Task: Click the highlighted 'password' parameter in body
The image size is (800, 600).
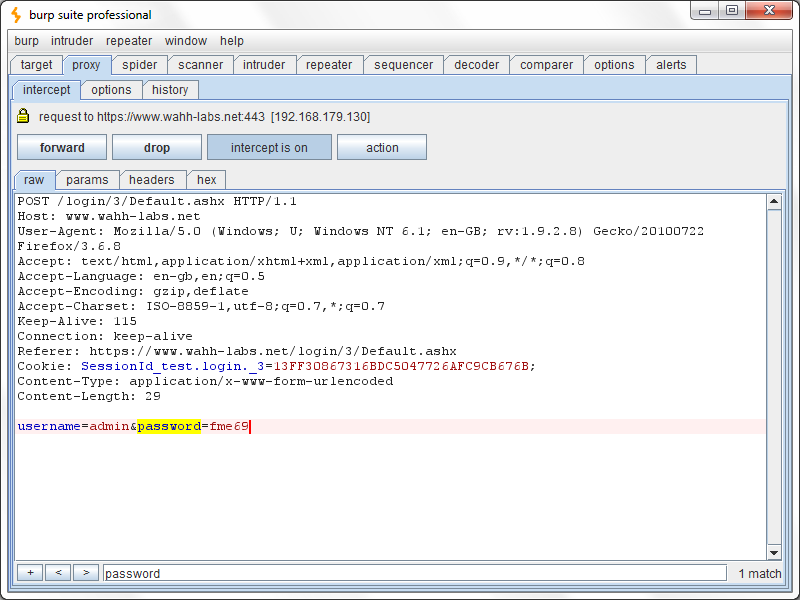Action: (x=169, y=426)
